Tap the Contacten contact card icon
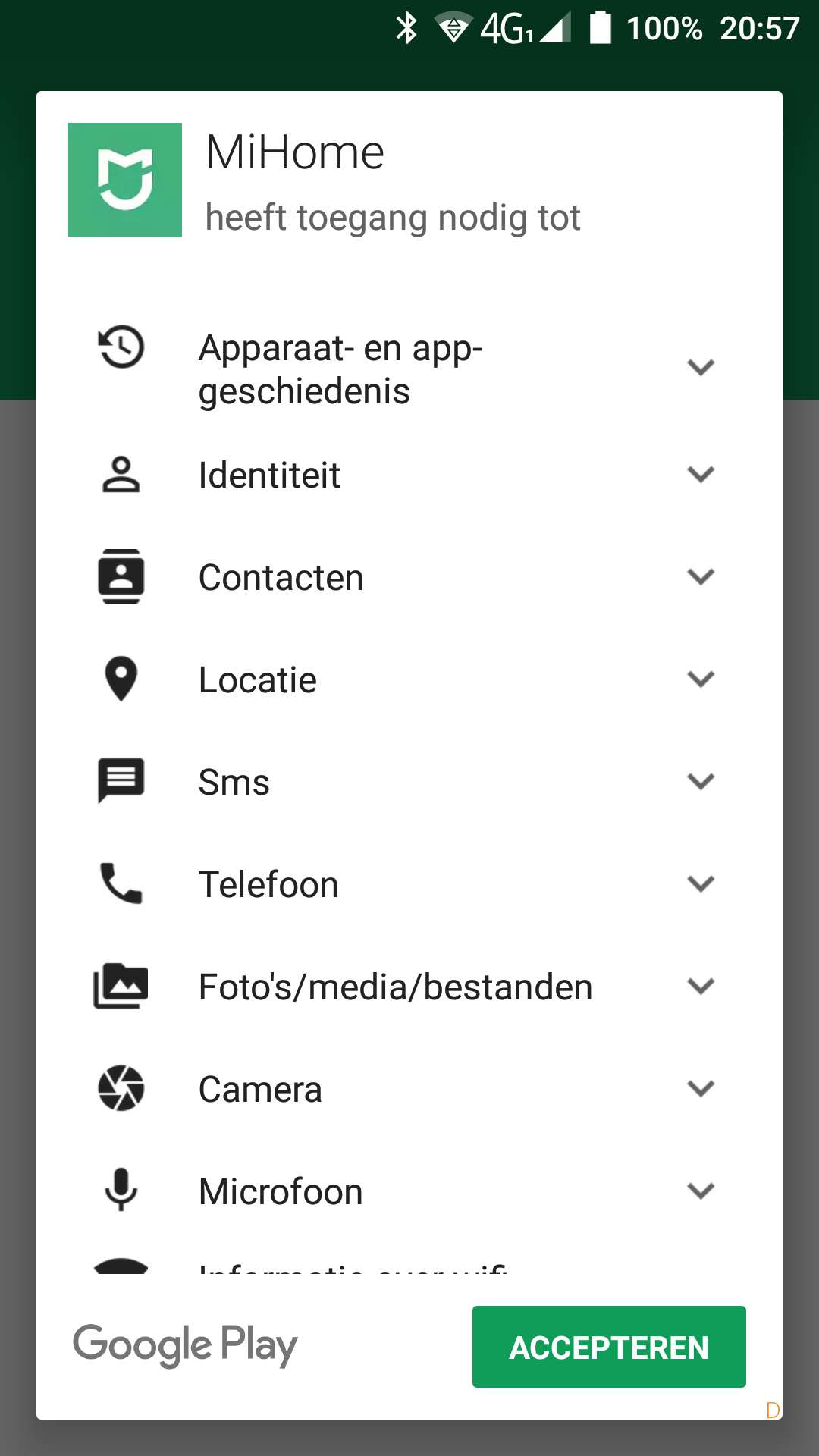This screenshot has width=819, height=1456. click(x=121, y=576)
